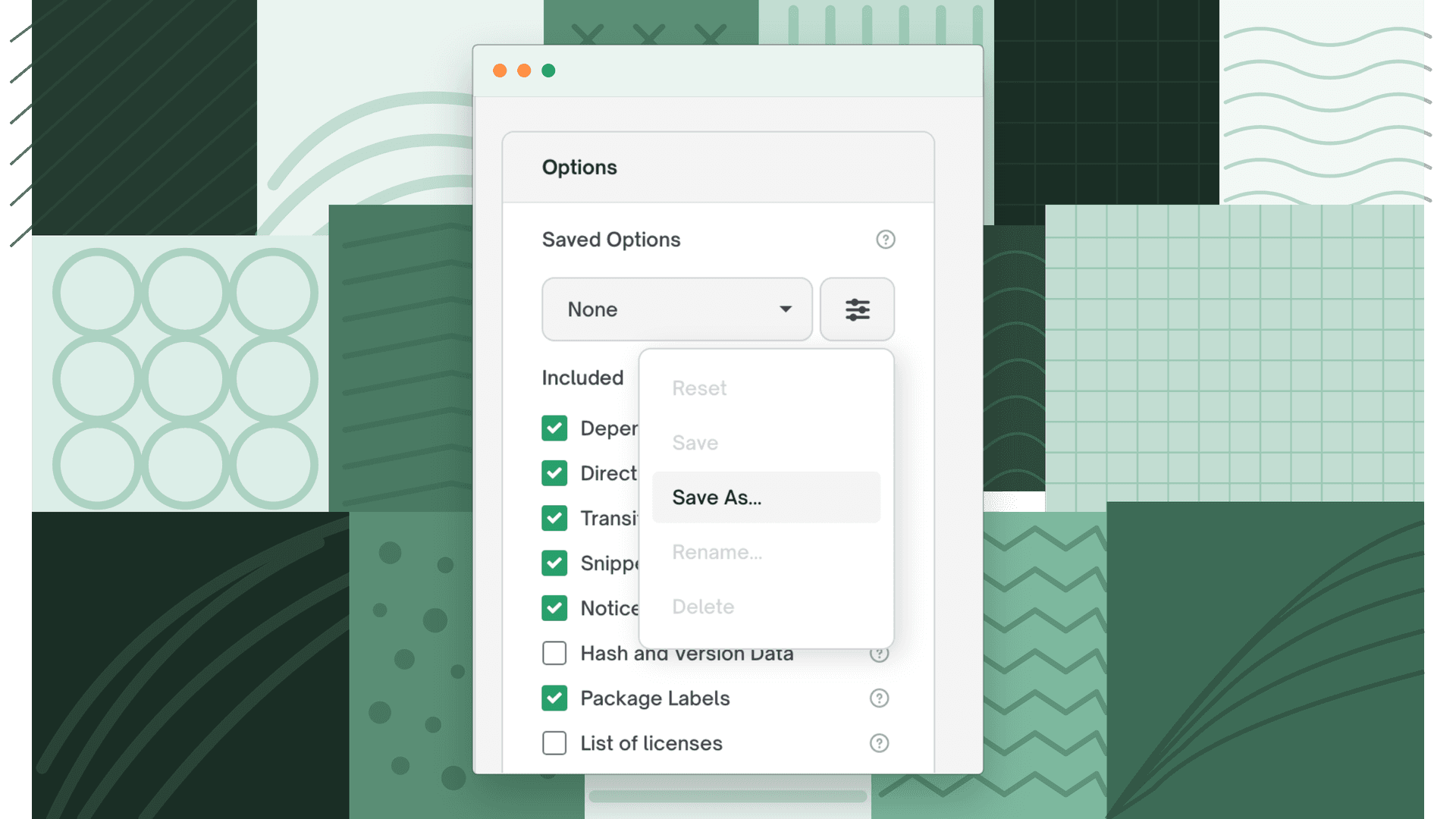Uncheck the Transitive checkbox

(x=554, y=519)
